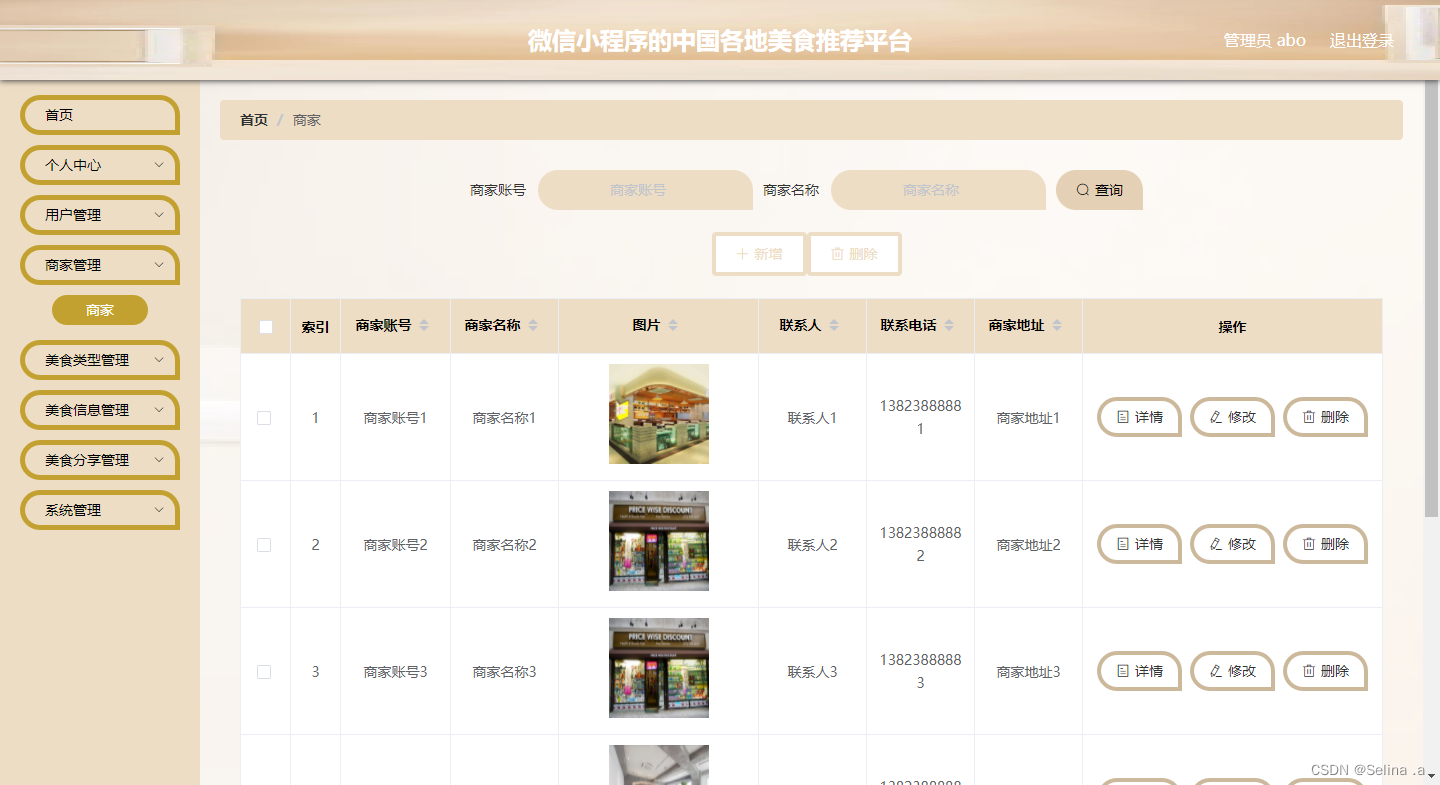The image size is (1440, 785).
Task: Open 详情 for 商家账号2 row
Action: pos(1139,544)
